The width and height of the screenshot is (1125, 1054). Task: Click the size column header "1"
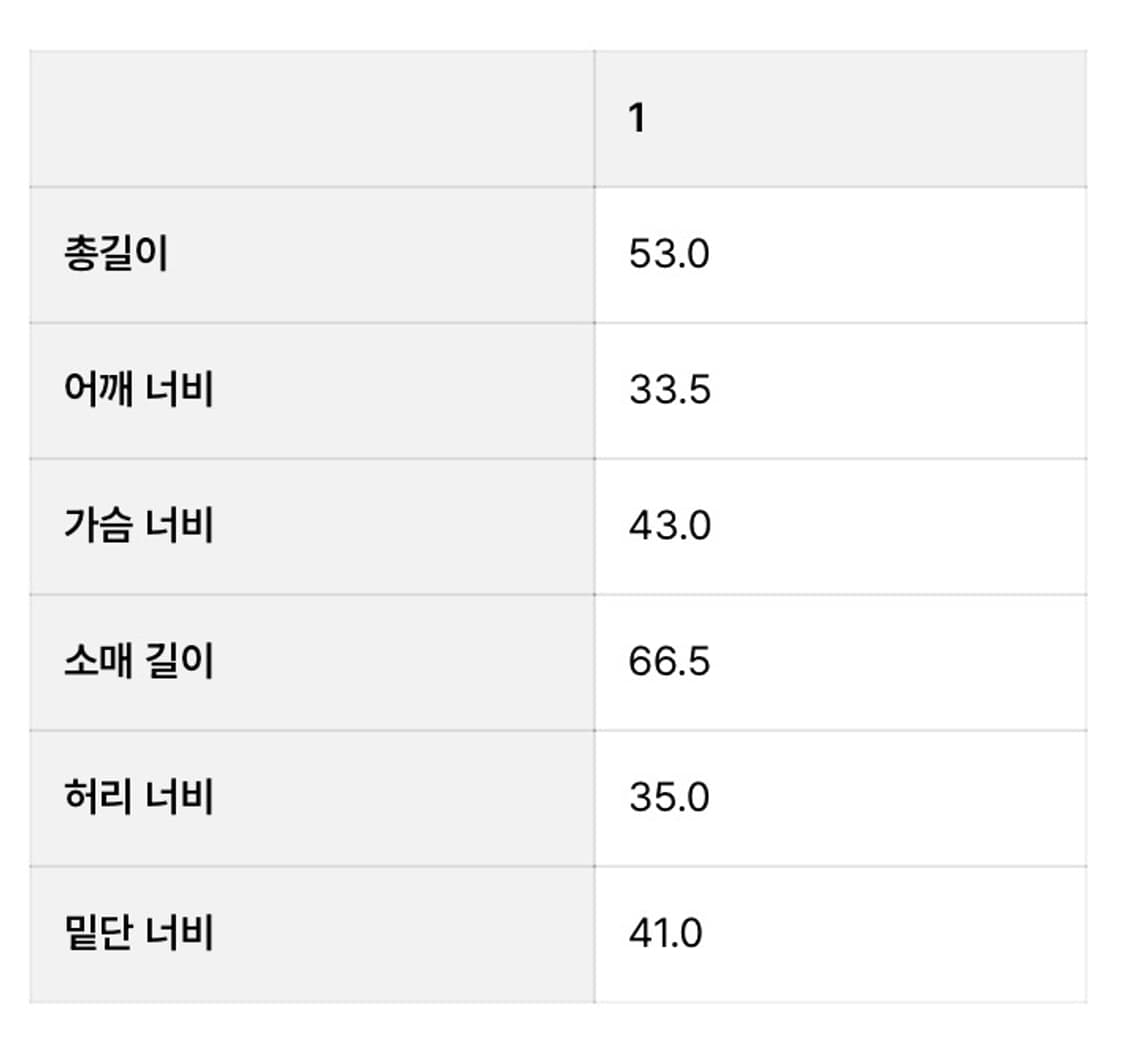[637, 119]
